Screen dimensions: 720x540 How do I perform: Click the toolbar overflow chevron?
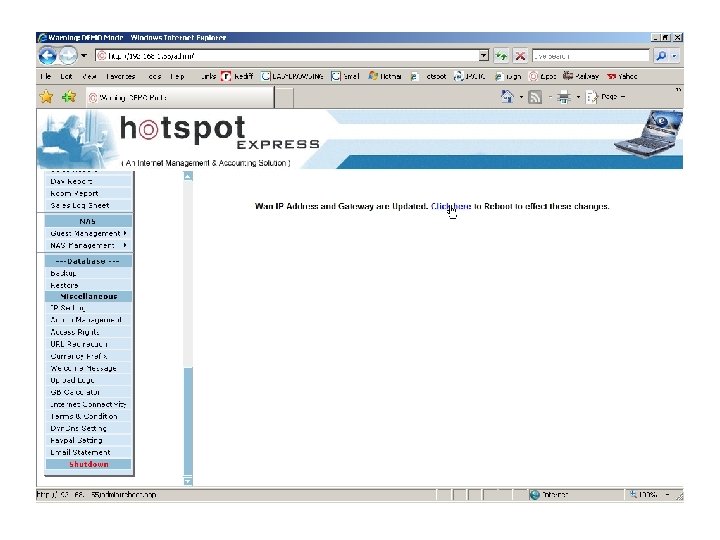click(678, 90)
